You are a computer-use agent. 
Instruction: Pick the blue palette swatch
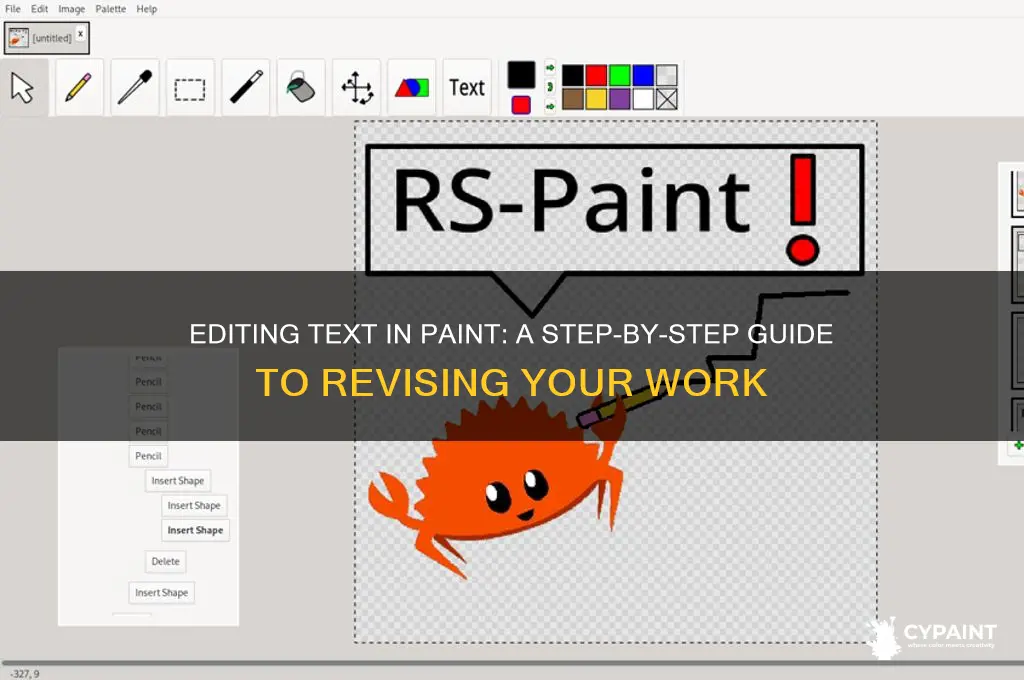tap(643, 75)
